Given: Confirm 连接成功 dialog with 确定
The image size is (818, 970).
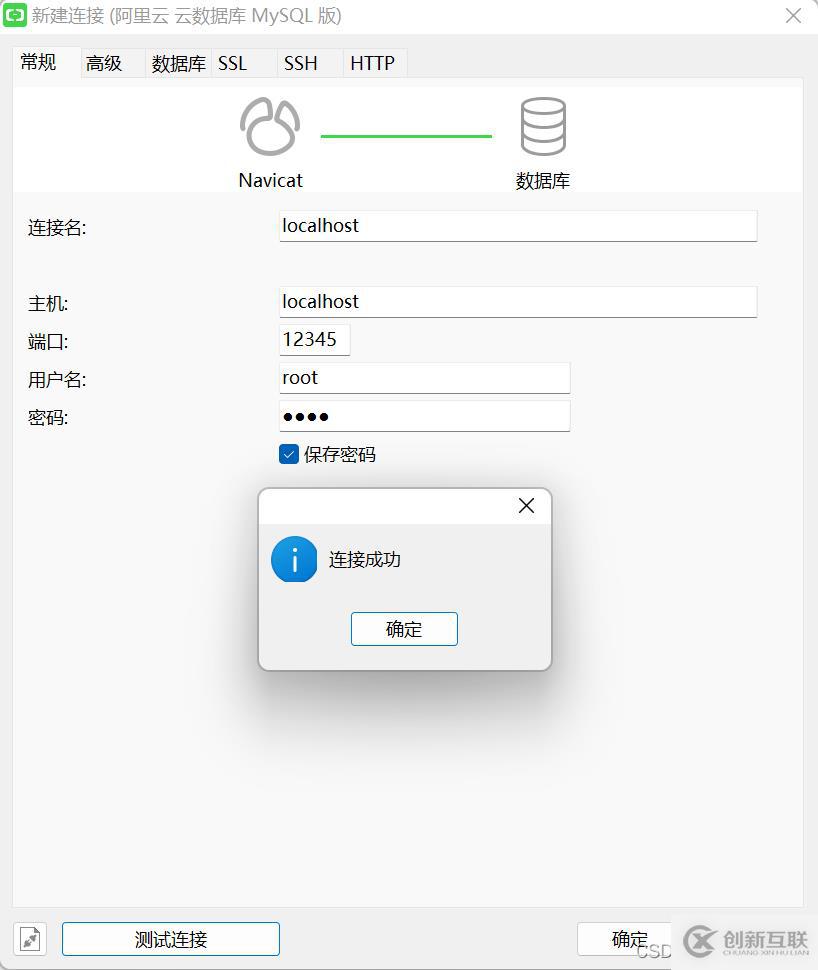Looking at the screenshot, I should pos(404,629).
